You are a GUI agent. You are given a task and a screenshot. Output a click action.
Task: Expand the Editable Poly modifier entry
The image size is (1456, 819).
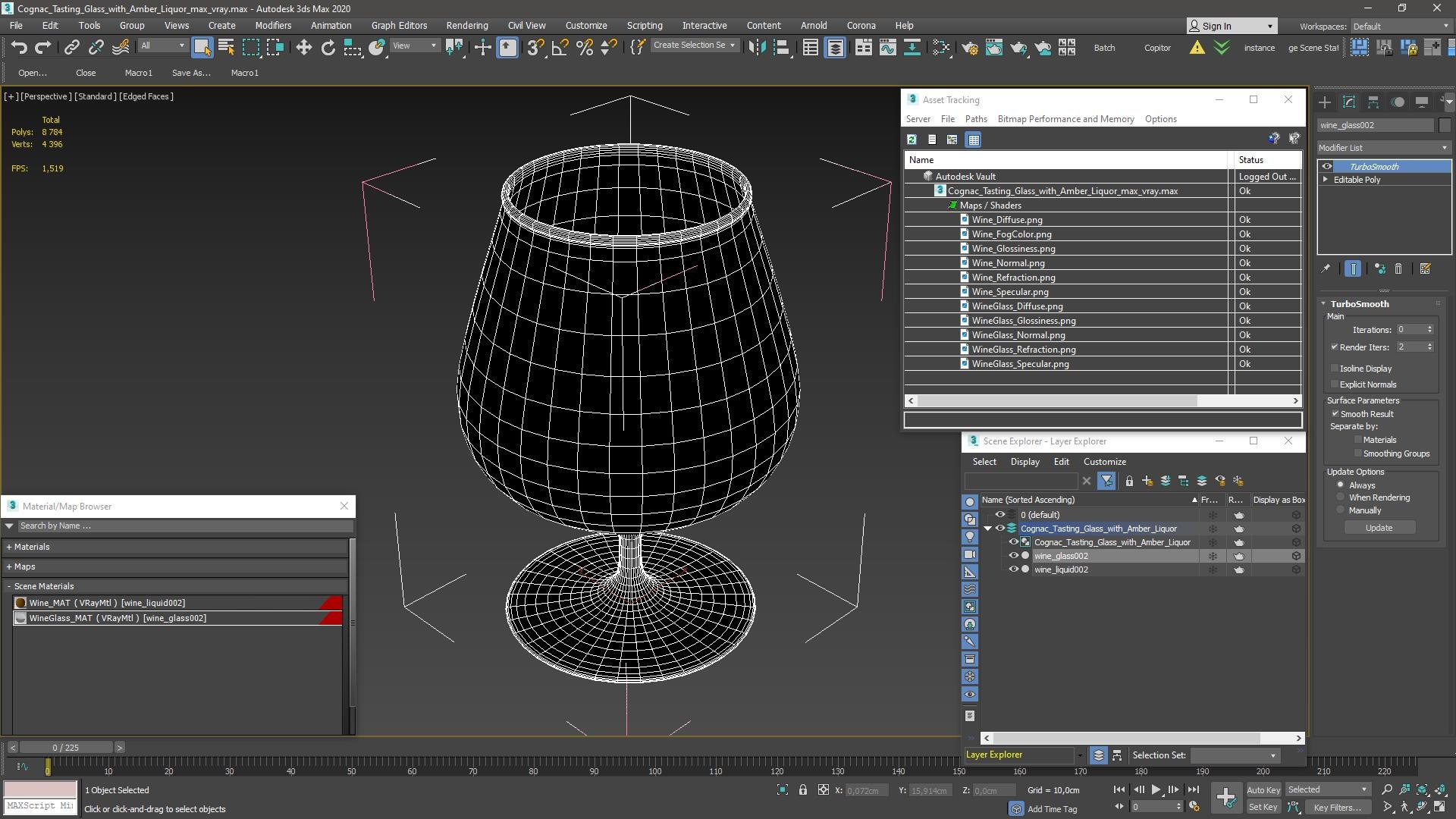1326,180
